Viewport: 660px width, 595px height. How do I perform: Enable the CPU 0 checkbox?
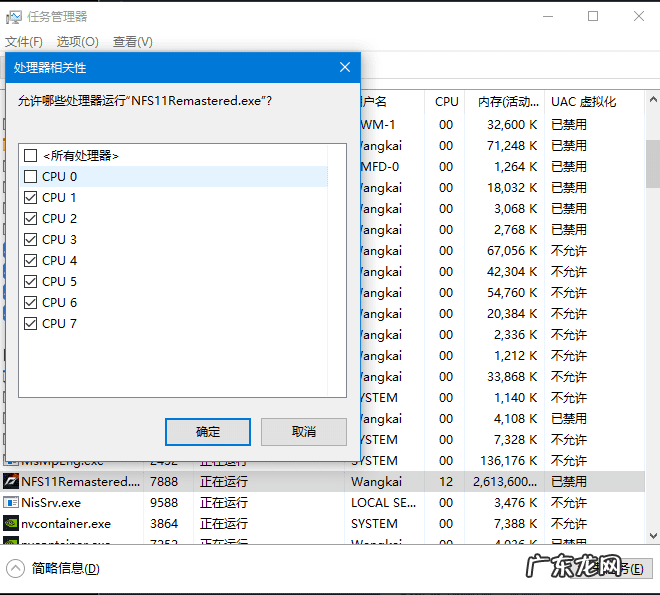31,177
